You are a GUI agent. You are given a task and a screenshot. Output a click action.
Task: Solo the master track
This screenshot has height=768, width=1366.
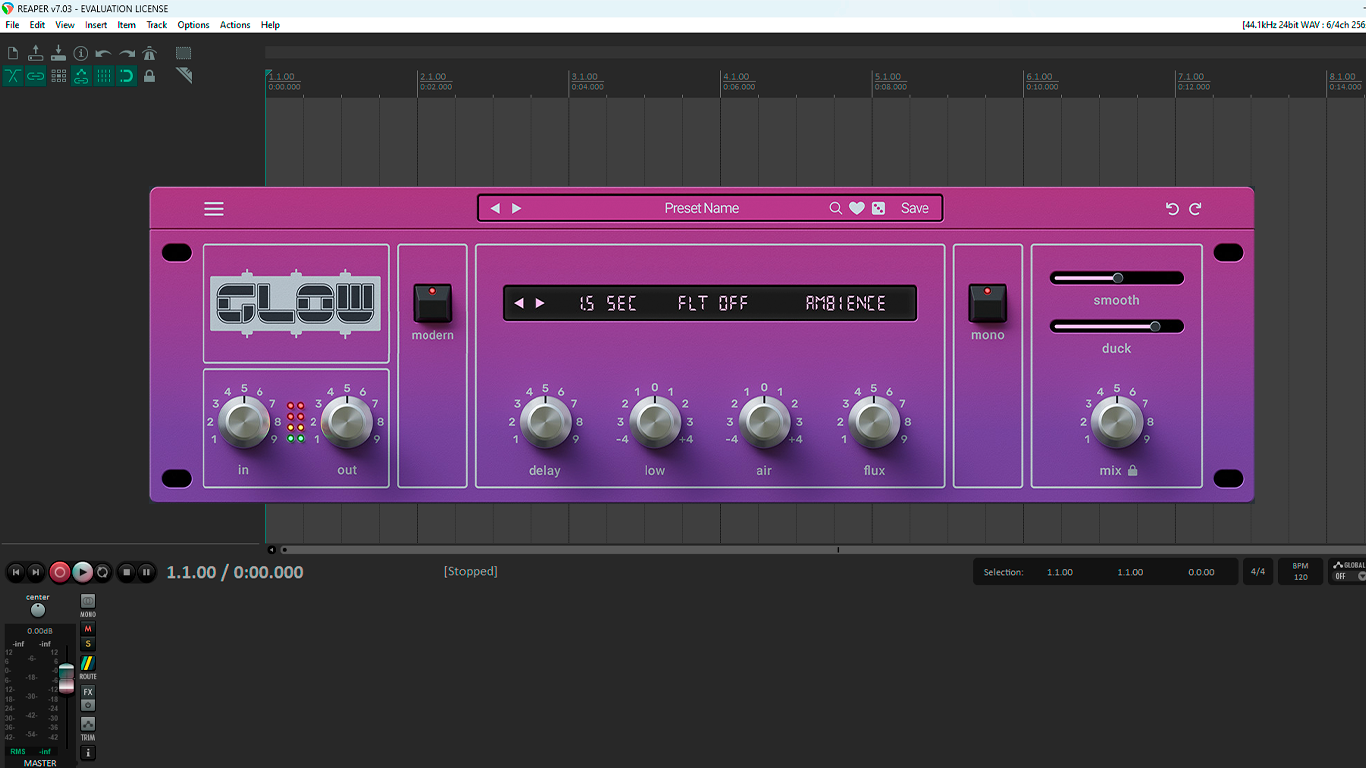88,644
